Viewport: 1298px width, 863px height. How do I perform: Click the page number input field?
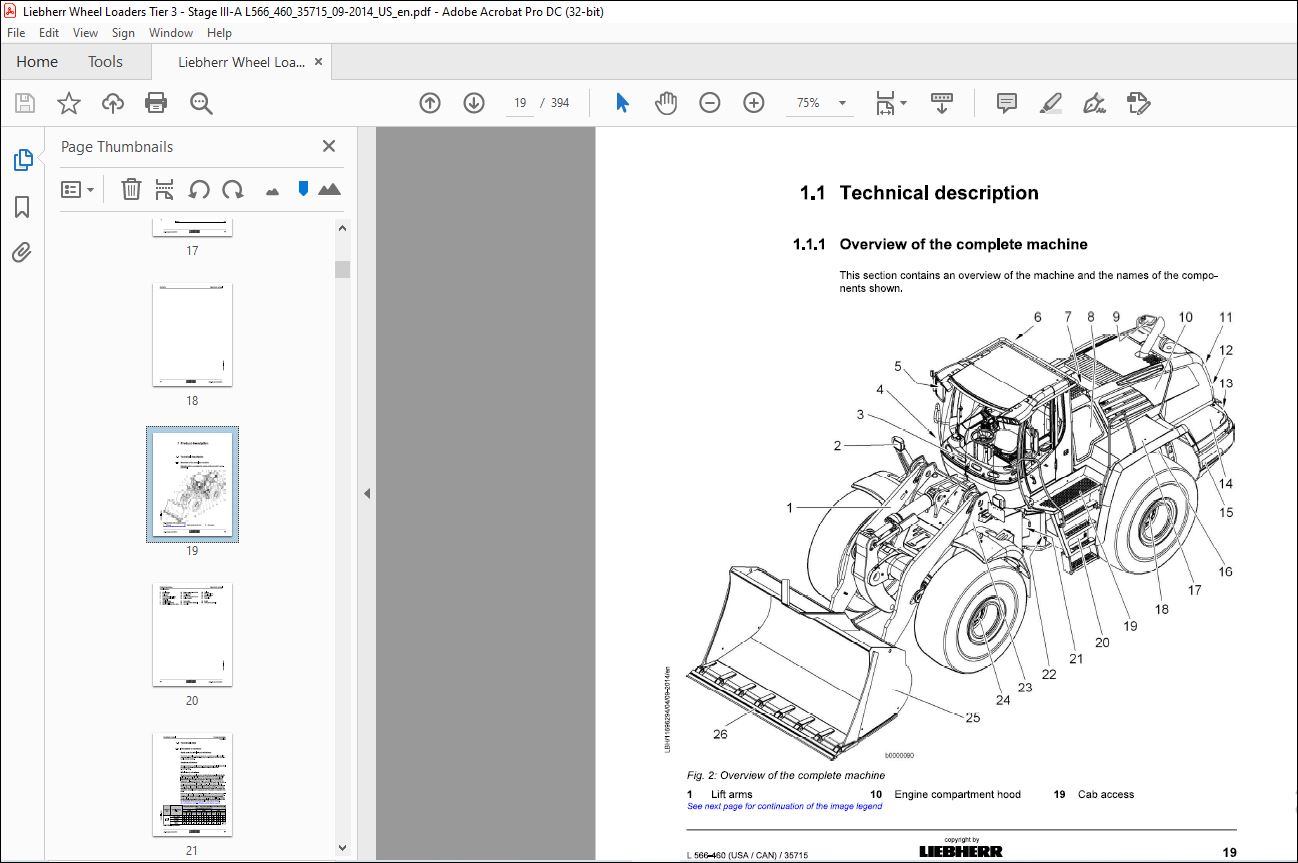point(520,103)
